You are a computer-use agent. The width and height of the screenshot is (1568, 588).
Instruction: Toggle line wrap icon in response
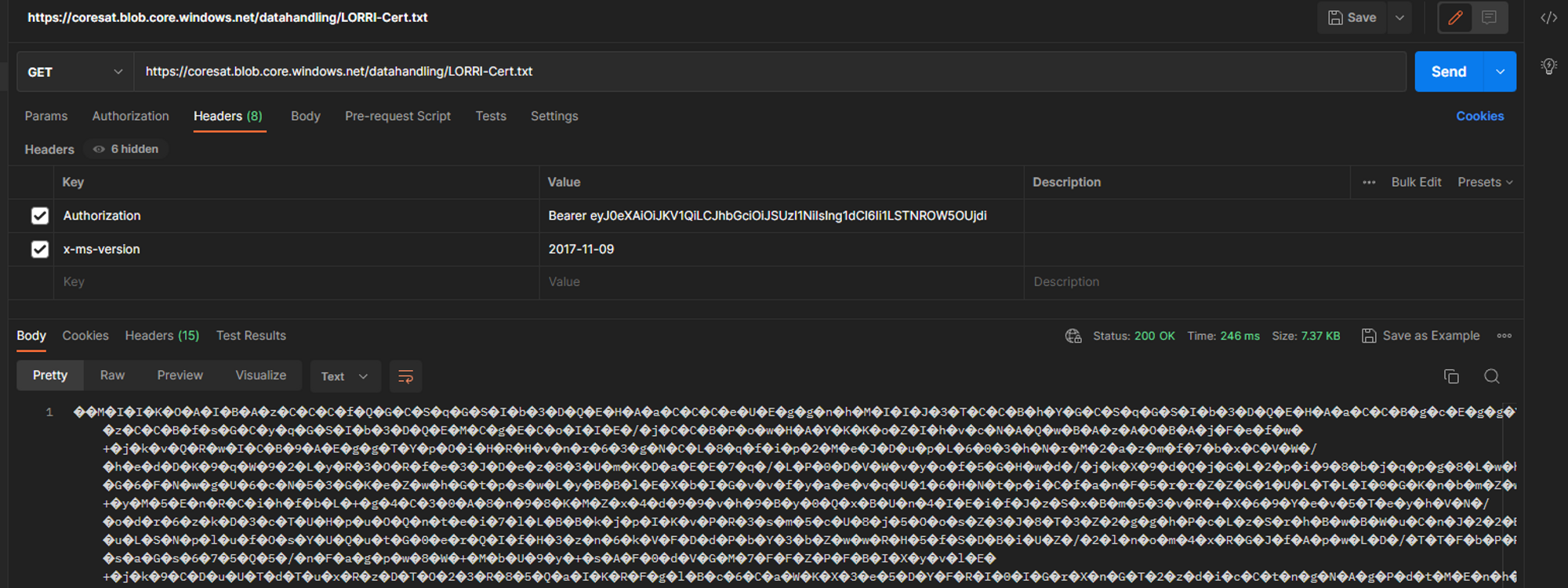(405, 376)
